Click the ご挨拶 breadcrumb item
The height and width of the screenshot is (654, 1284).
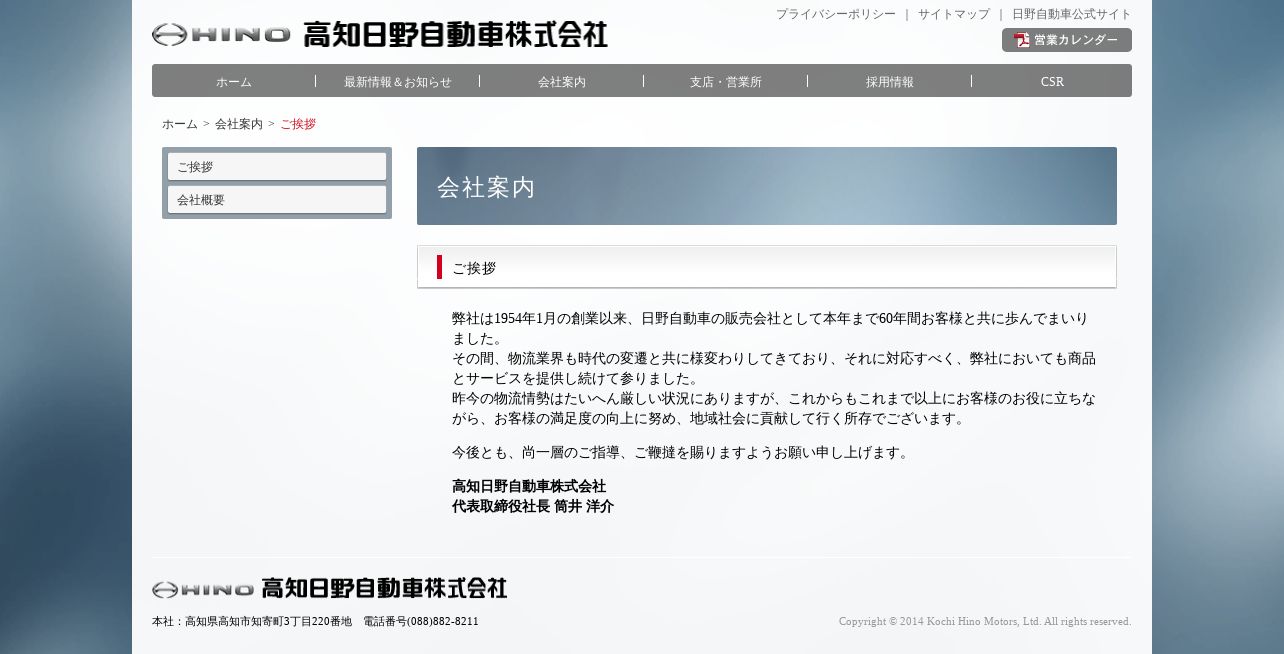click(x=298, y=124)
